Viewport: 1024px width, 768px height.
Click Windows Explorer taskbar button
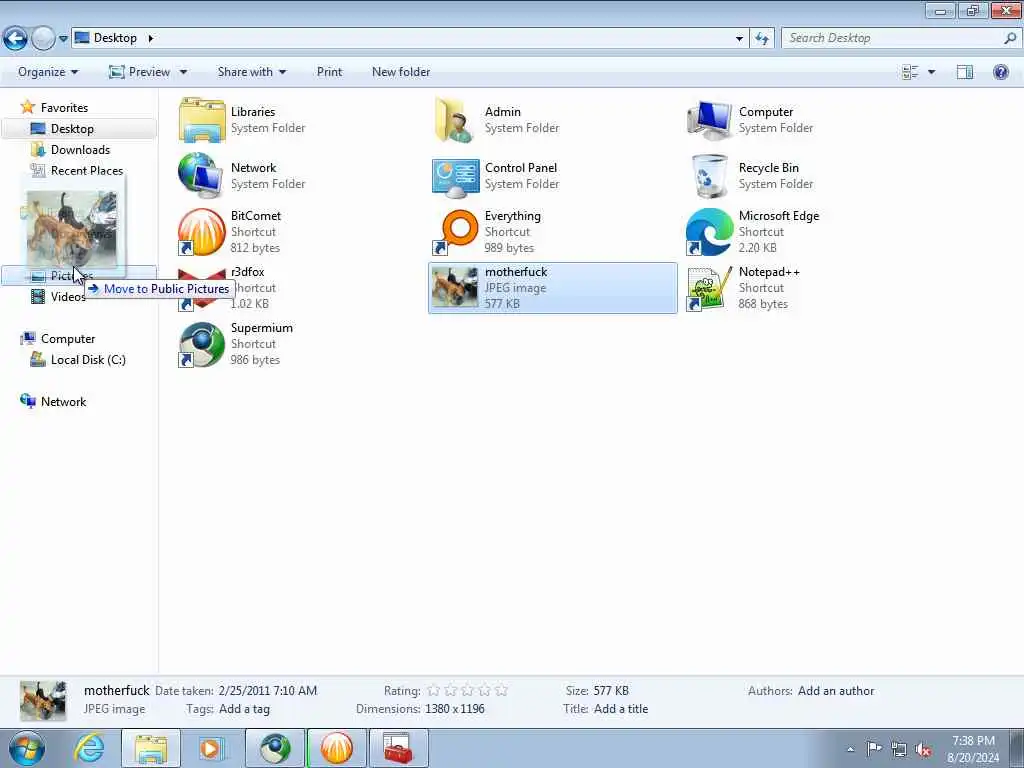pos(151,748)
